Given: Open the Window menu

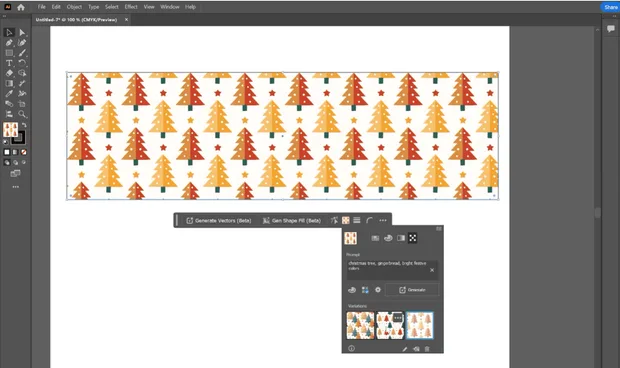Looking at the screenshot, I should (x=170, y=7).
